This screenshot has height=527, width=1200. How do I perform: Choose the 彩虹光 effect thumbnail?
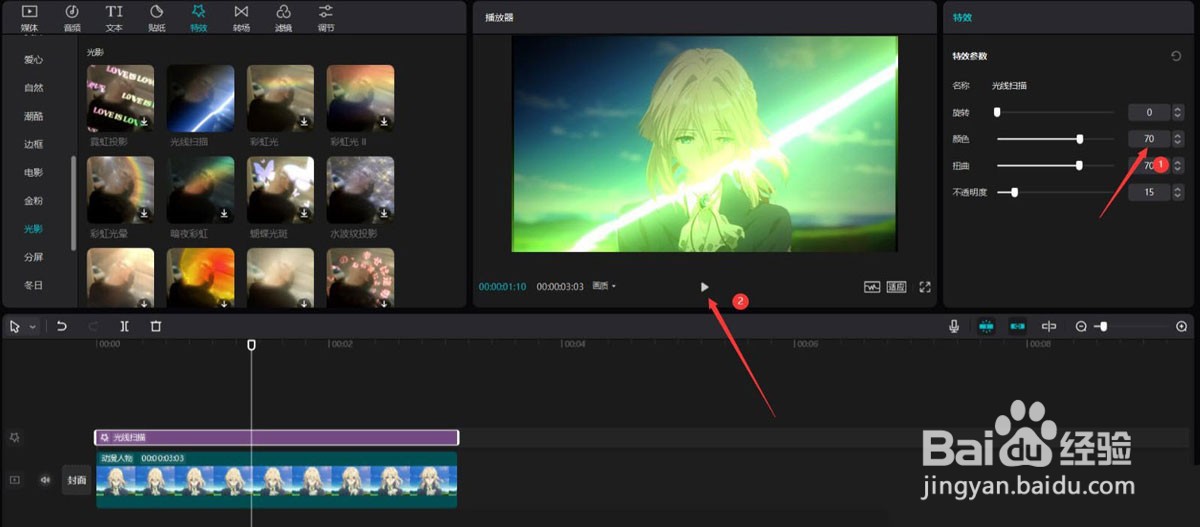281,98
